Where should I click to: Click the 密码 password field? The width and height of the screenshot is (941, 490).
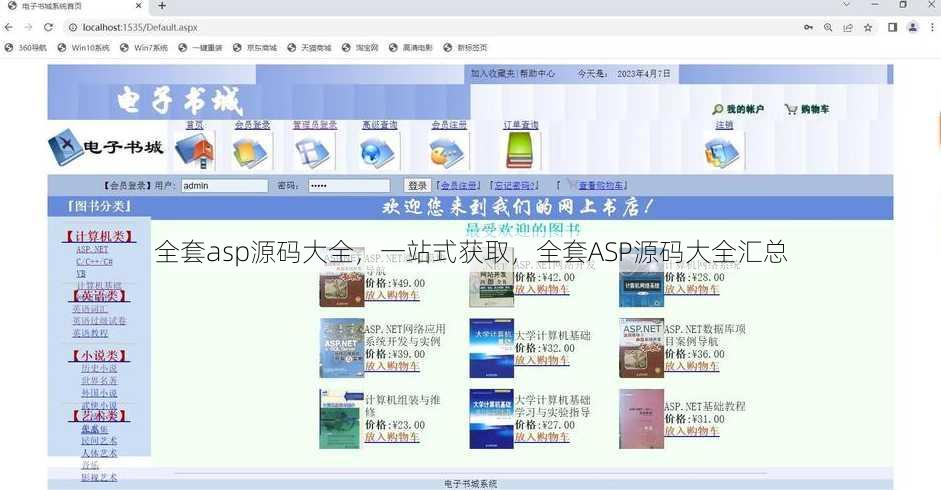coord(349,186)
